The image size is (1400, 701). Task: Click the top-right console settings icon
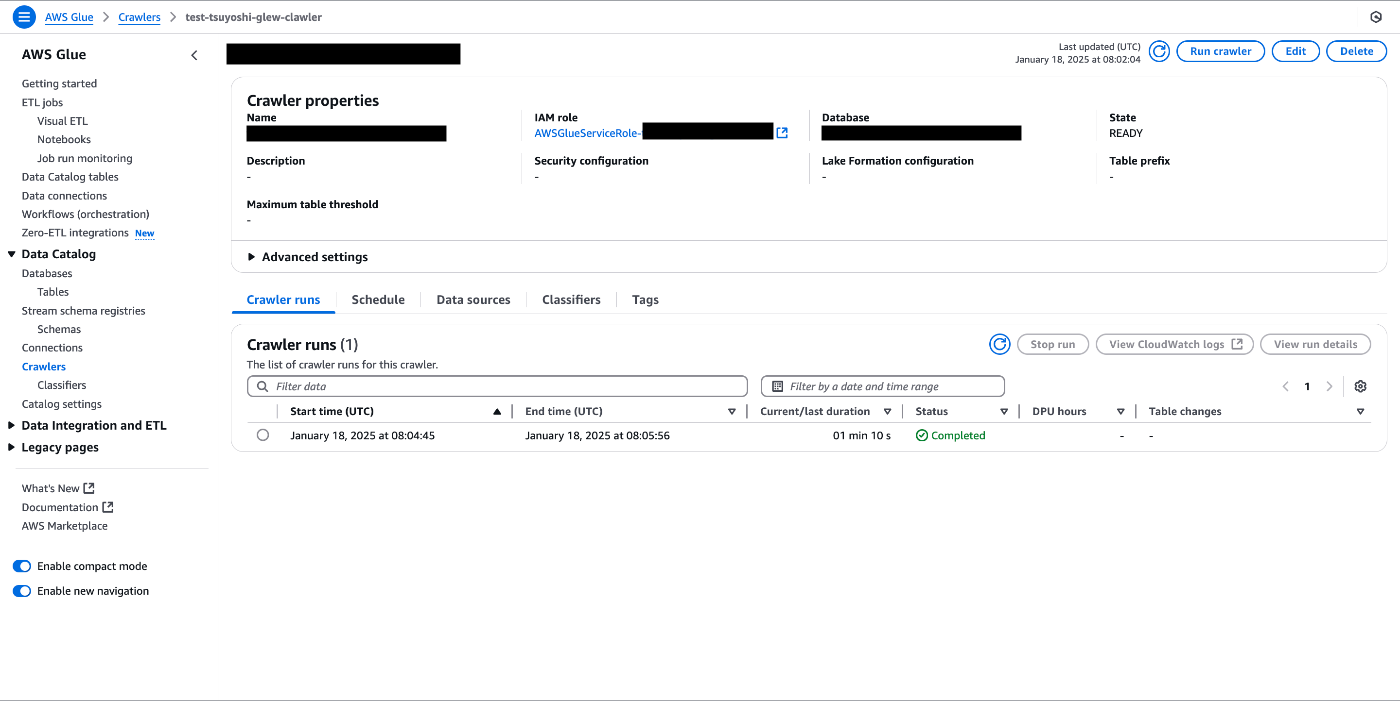pyautogui.click(x=1376, y=17)
